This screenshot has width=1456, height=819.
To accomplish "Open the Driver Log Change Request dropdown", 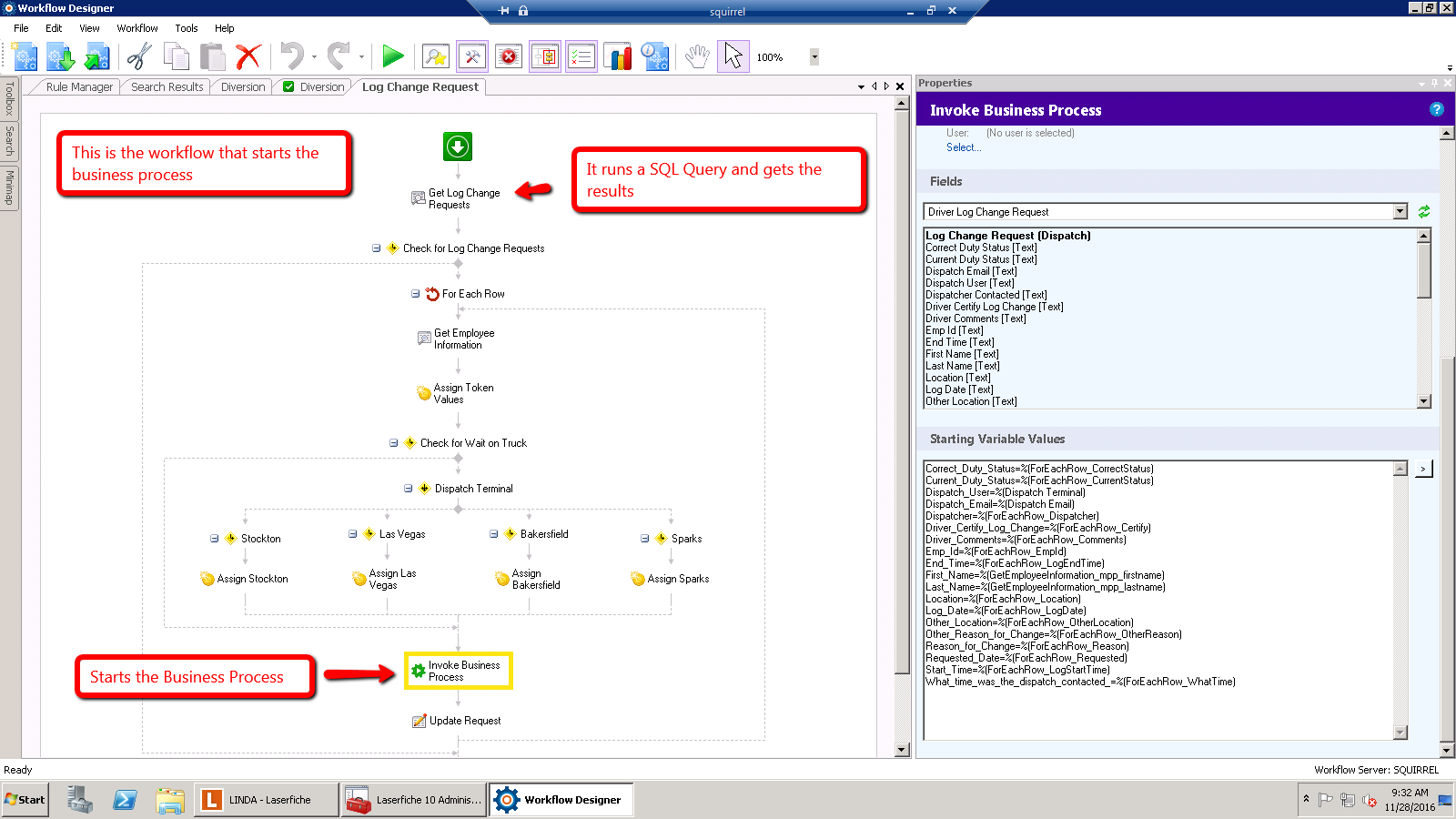I will point(1400,212).
